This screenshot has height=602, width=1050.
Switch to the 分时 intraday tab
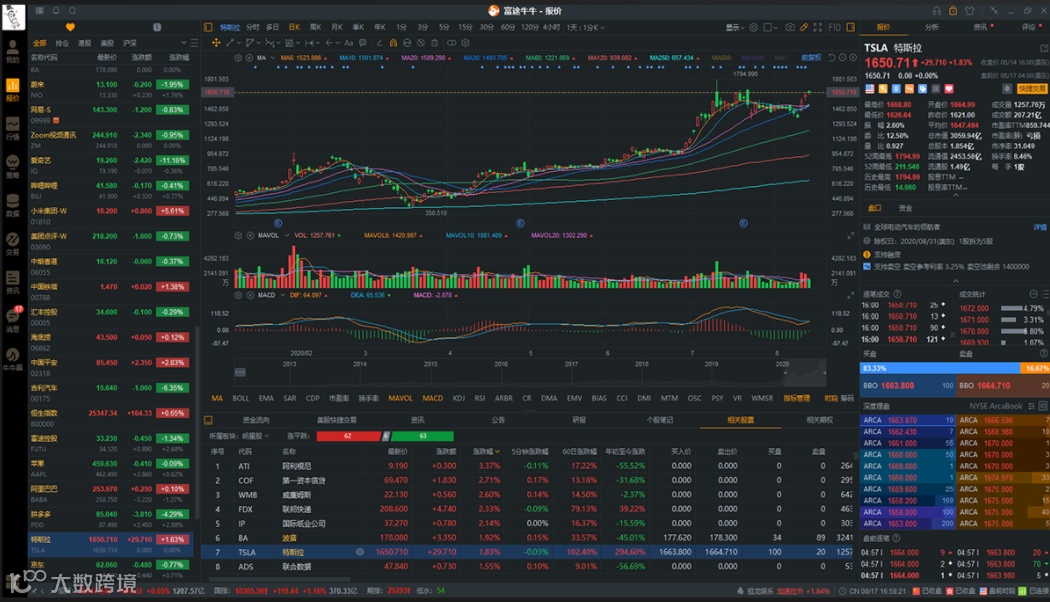click(252, 27)
